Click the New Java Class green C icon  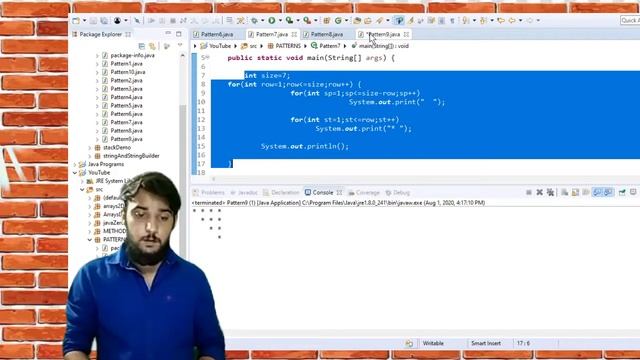pyautogui.click(x=338, y=20)
